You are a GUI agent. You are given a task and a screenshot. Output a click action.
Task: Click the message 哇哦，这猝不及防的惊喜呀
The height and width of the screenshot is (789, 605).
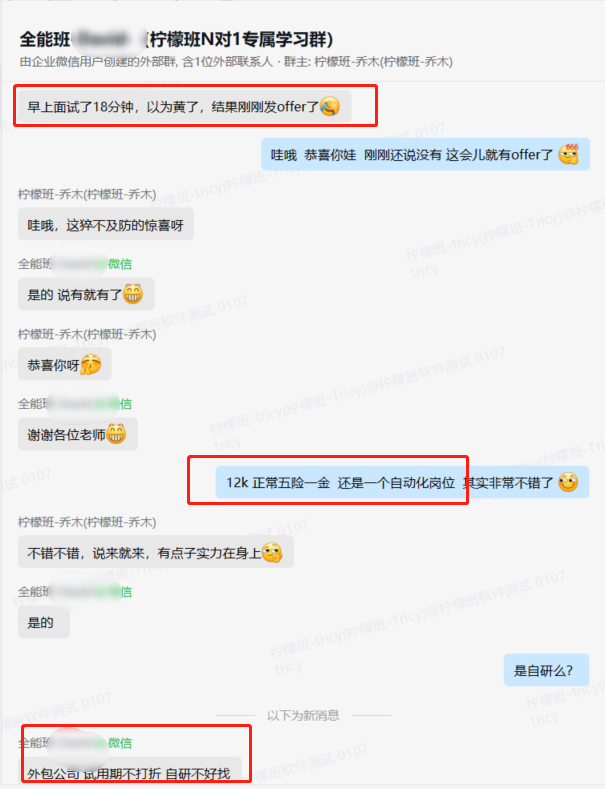point(106,224)
